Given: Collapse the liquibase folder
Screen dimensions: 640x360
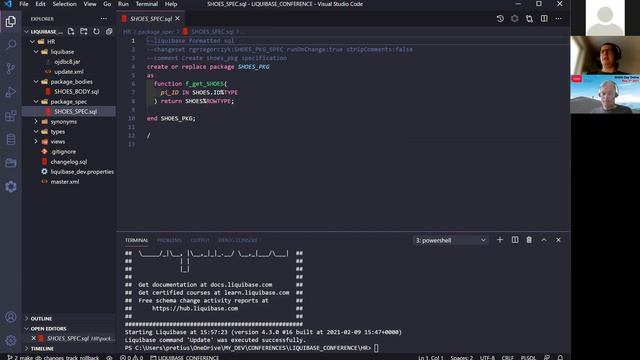Looking at the screenshot, I should [x=36, y=52].
